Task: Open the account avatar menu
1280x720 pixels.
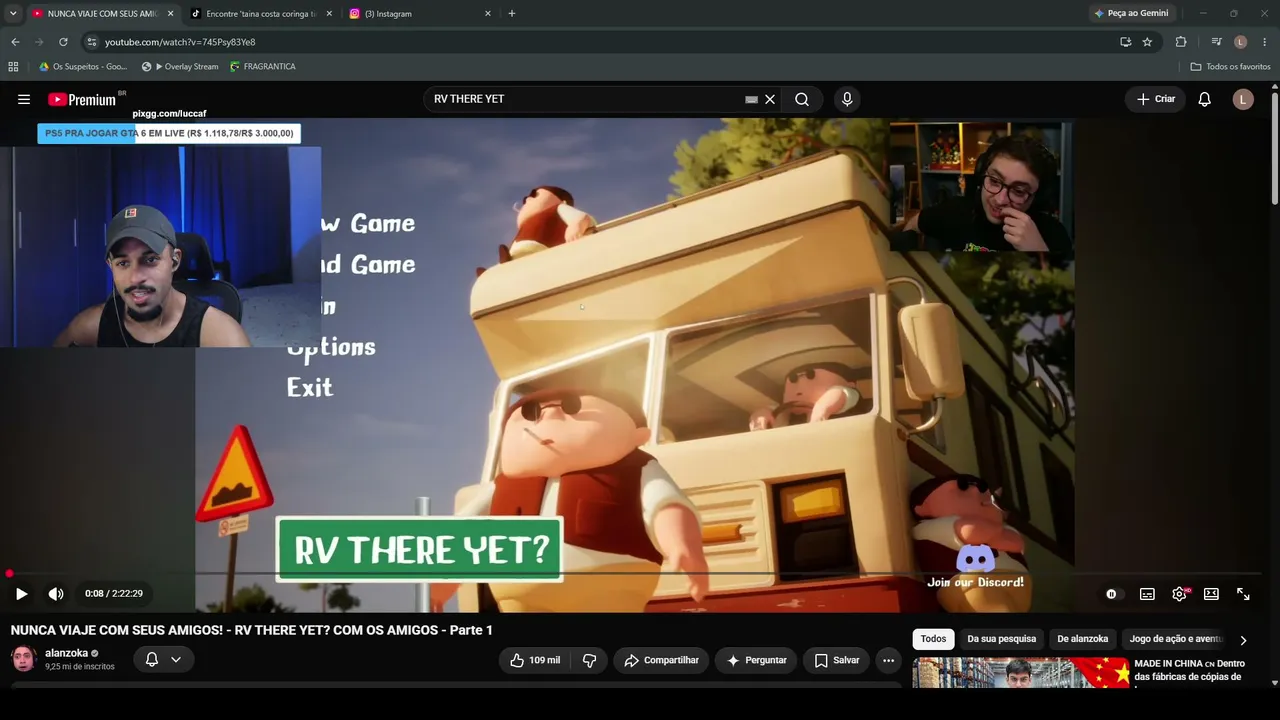Action: point(1243,99)
